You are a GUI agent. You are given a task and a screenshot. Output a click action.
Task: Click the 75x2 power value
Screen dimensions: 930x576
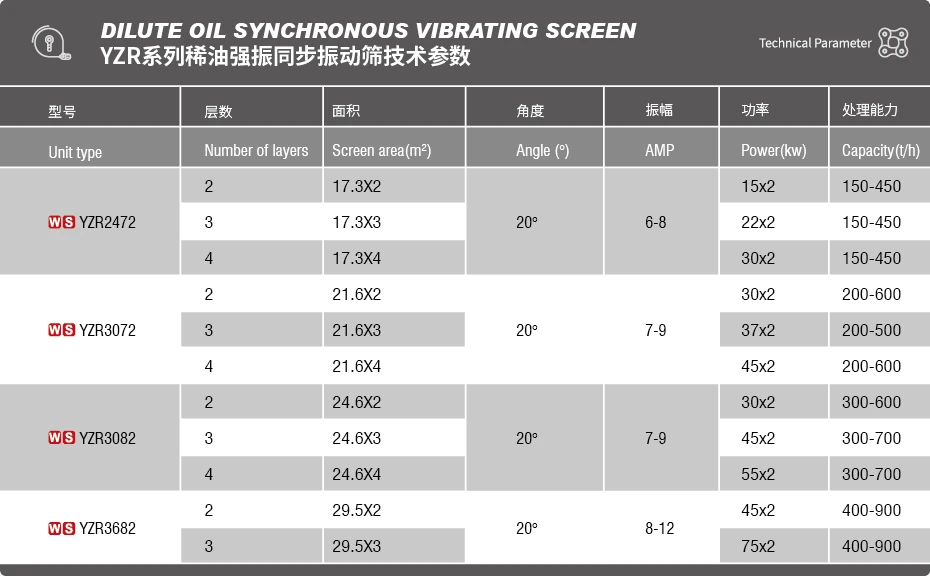coord(758,546)
